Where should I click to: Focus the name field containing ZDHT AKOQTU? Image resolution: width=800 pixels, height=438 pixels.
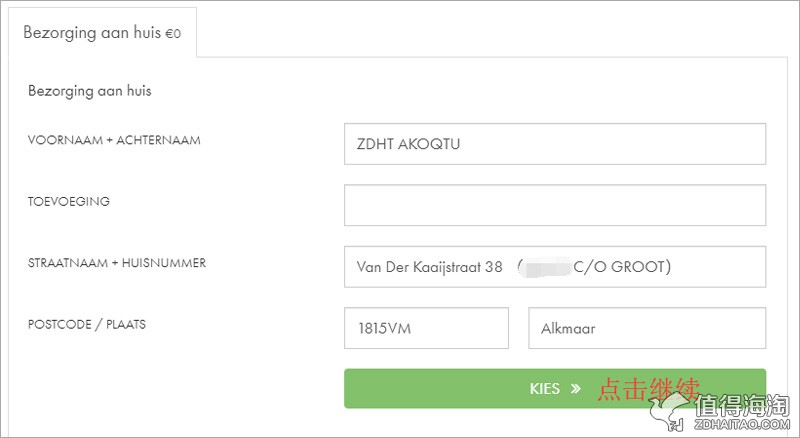(x=555, y=144)
